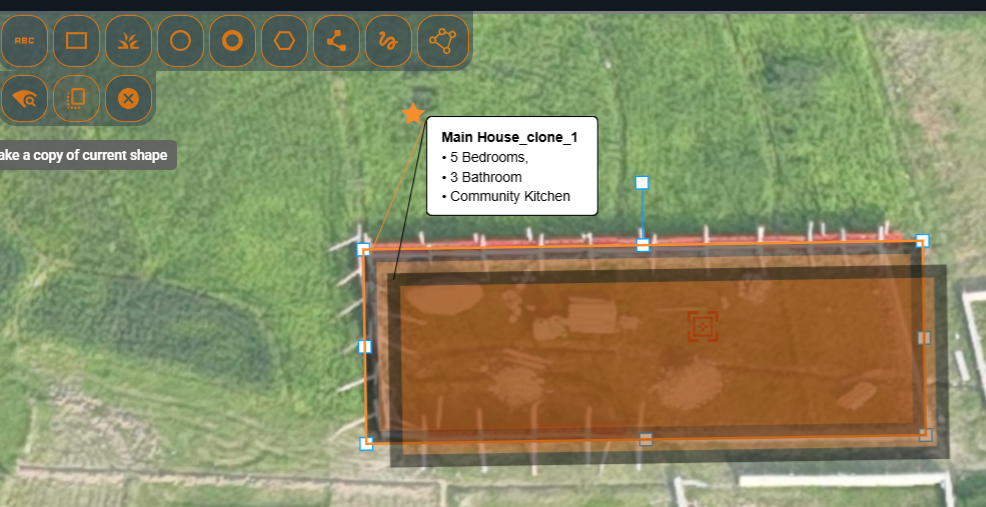The width and height of the screenshot is (986, 507).
Task: Select the freehand squiggle draw tool
Action: point(388,41)
